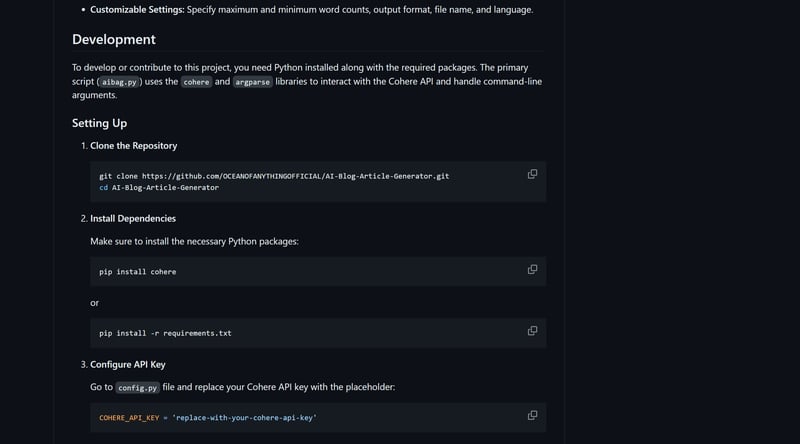Click the Customizable Settings bullet label
The height and width of the screenshot is (444, 800).
pos(136,10)
